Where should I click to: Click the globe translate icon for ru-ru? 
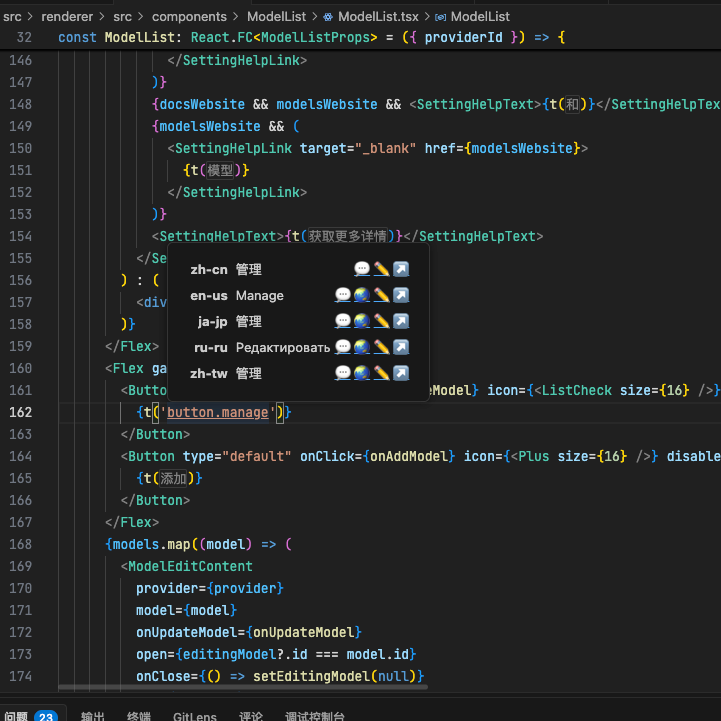pyautogui.click(x=362, y=347)
